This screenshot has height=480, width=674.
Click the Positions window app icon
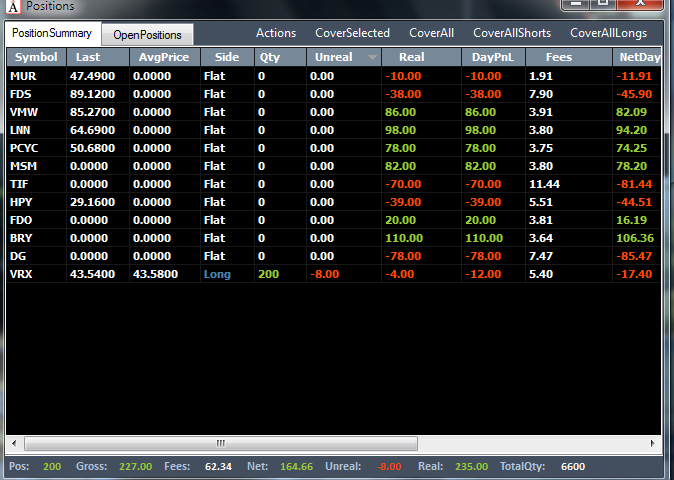coord(14,6)
